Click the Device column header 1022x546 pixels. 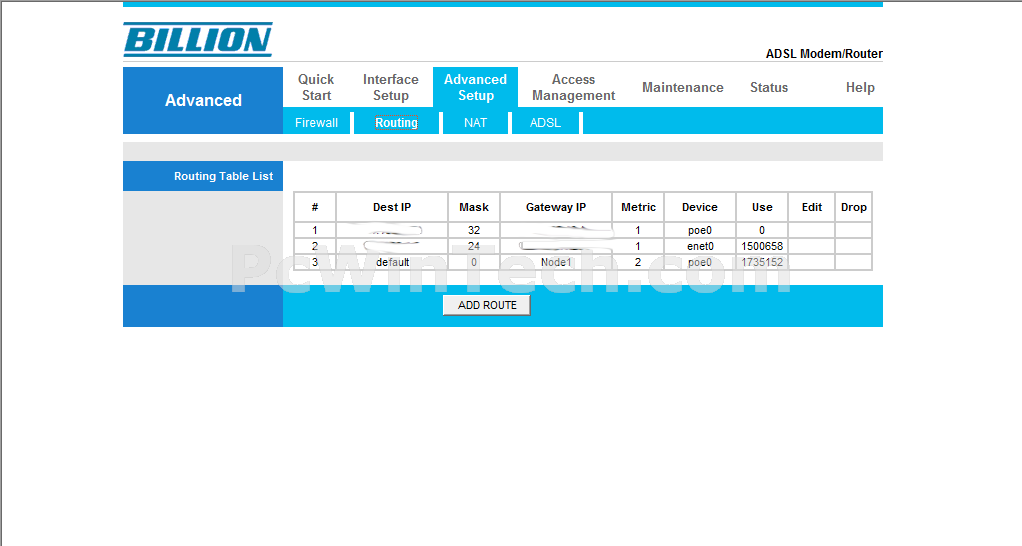click(x=699, y=207)
